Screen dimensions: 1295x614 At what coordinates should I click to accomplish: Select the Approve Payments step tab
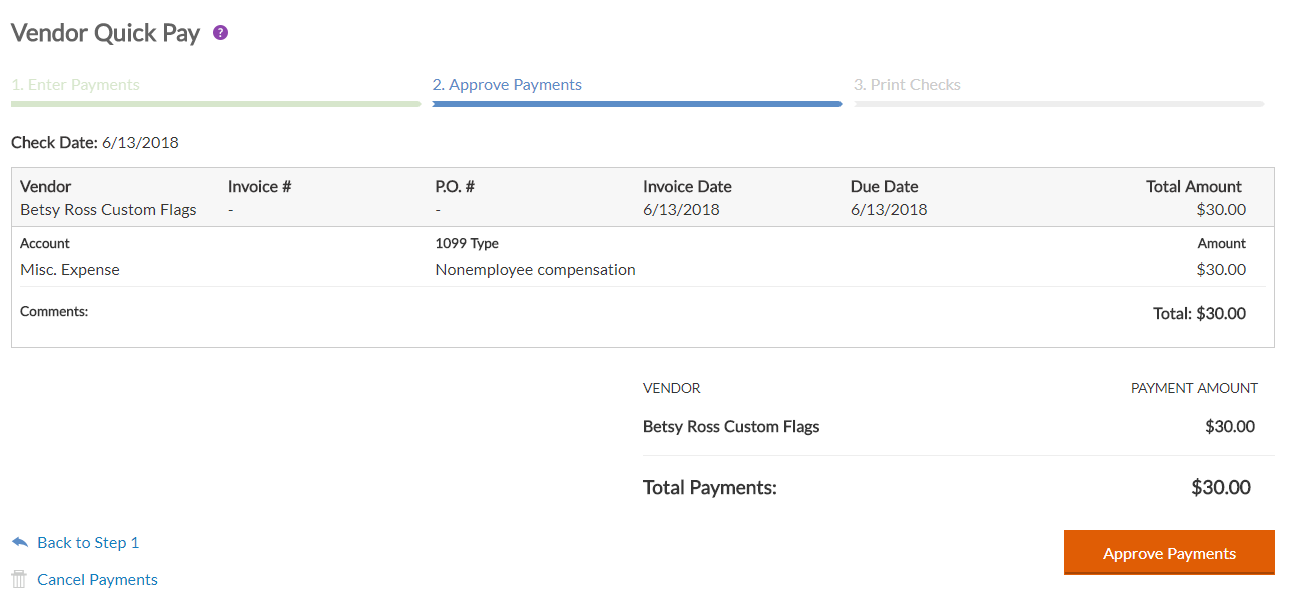click(507, 85)
